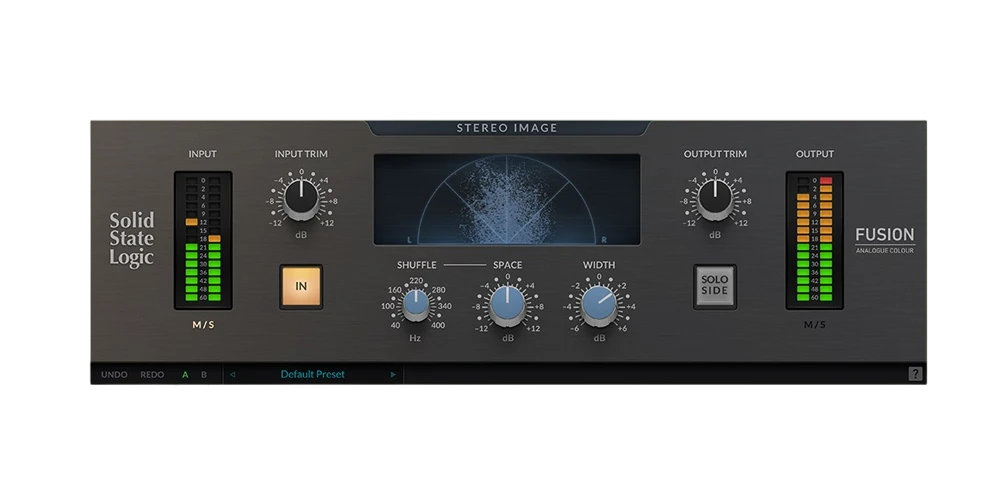Screen dimensions: 1000x500
Task: Click the Output Trim knob
Action: 715,199
